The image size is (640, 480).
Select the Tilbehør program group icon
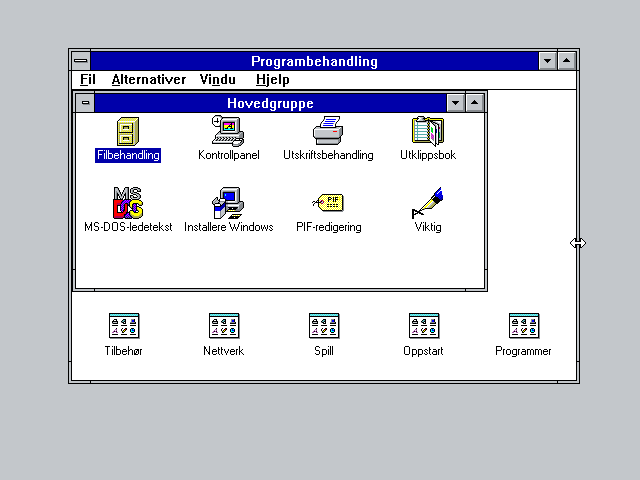click(124, 327)
